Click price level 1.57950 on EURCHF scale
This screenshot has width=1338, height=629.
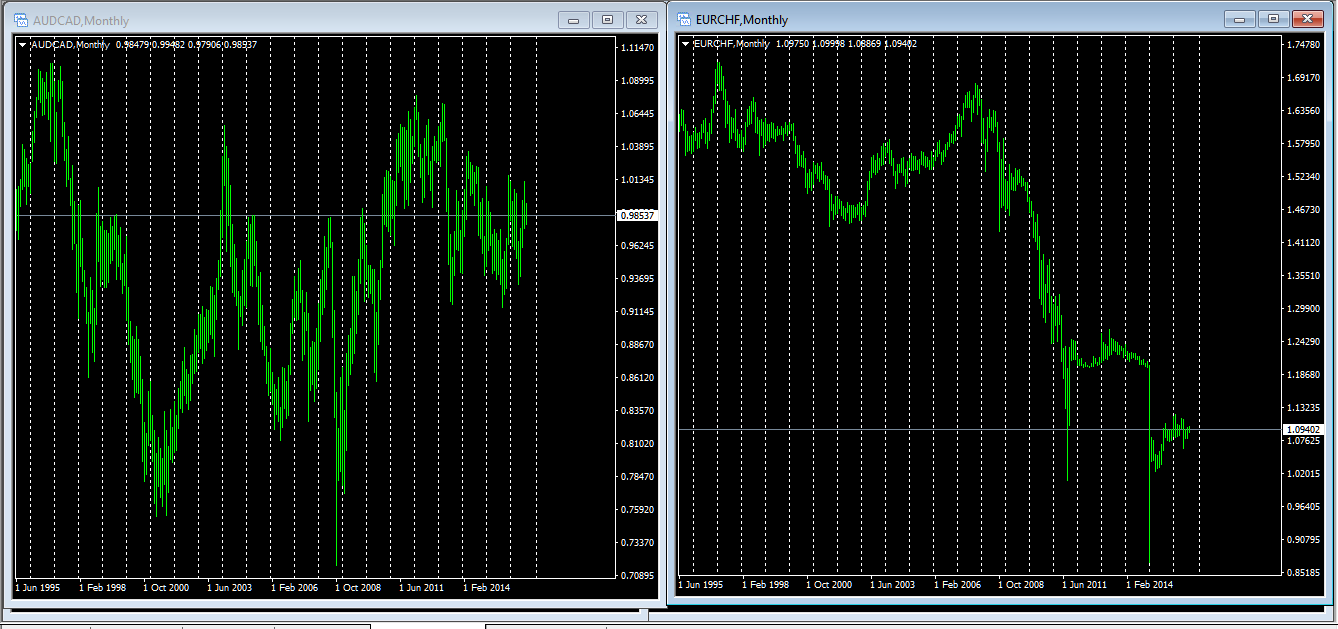(x=1303, y=144)
